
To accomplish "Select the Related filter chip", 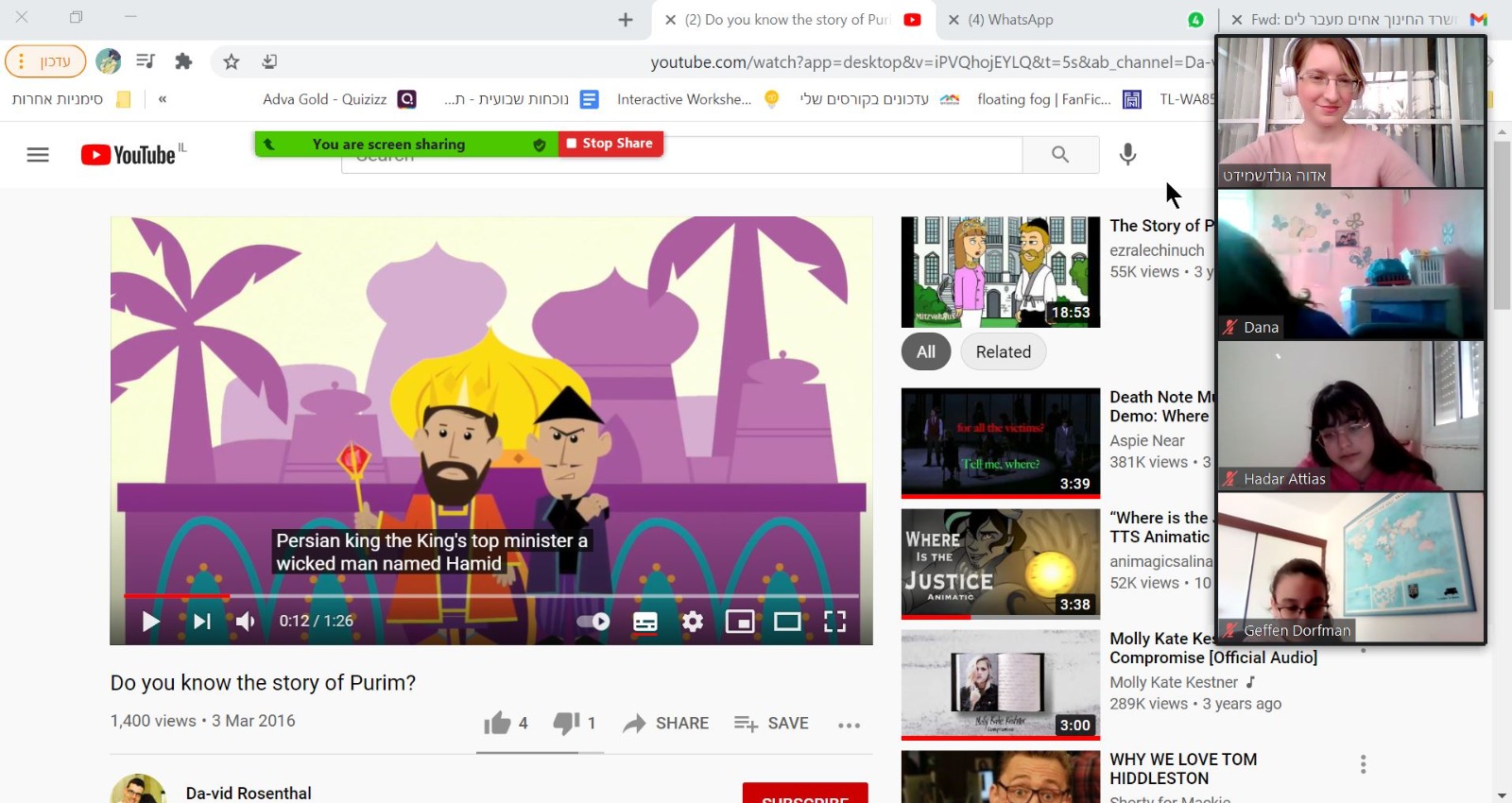I will coord(1004,351).
